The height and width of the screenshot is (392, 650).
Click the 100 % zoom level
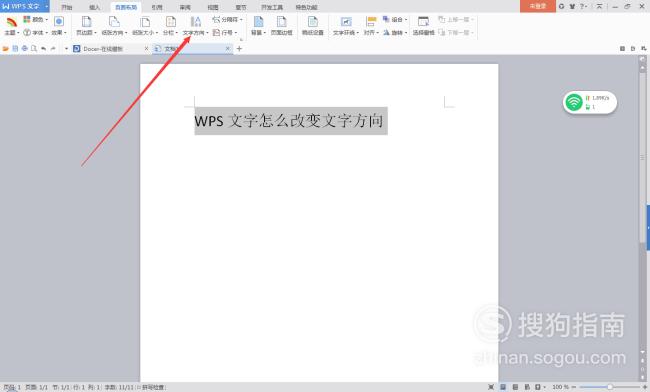tap(560, 387)
